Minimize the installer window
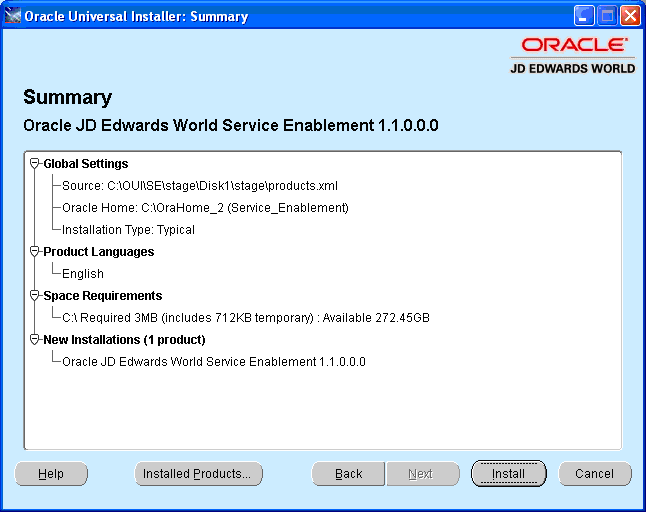This screenshot has width=646, height=512. 584,16
